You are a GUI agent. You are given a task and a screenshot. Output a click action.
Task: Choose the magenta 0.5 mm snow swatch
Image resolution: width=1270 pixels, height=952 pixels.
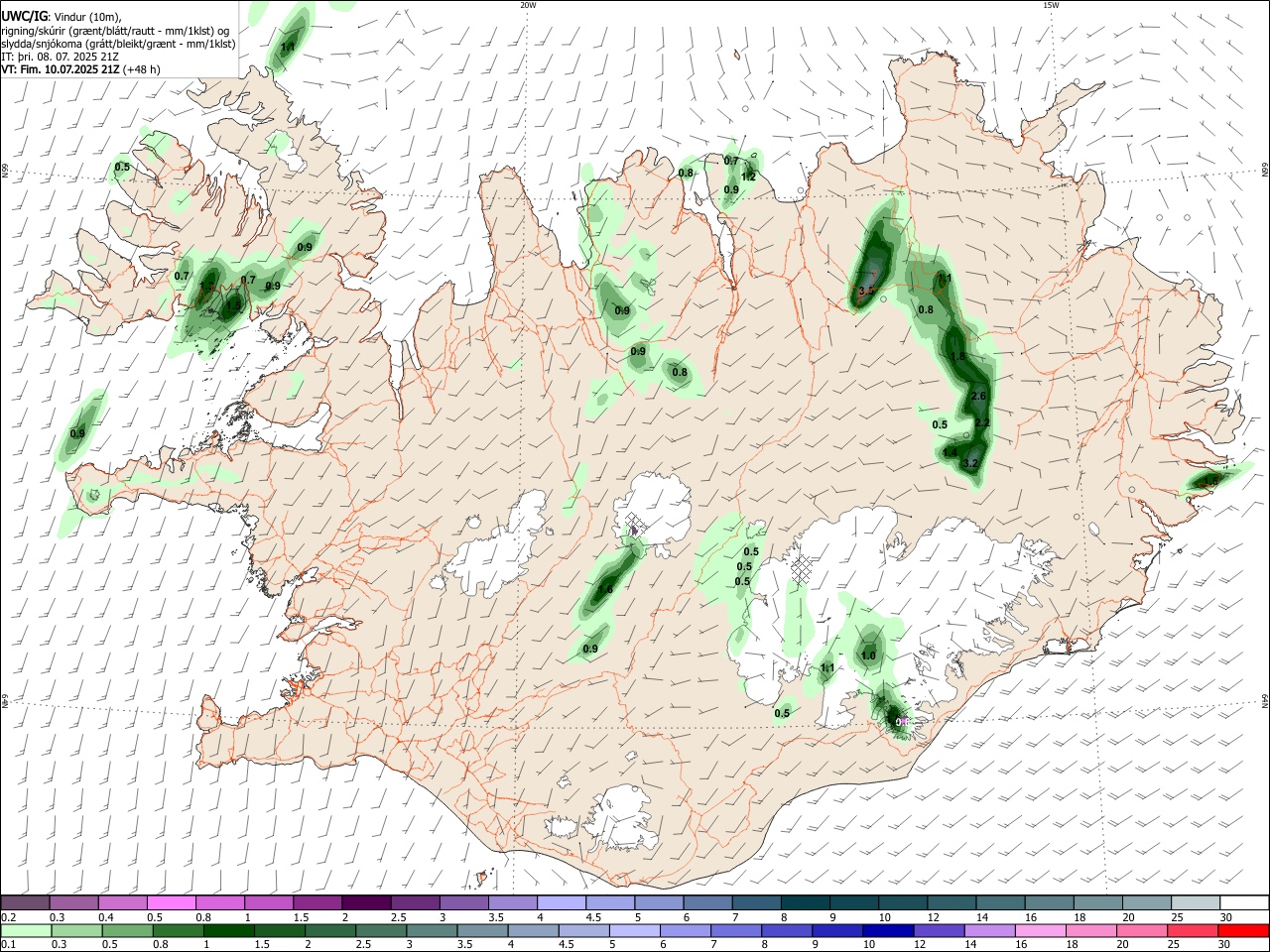(172, 903)
